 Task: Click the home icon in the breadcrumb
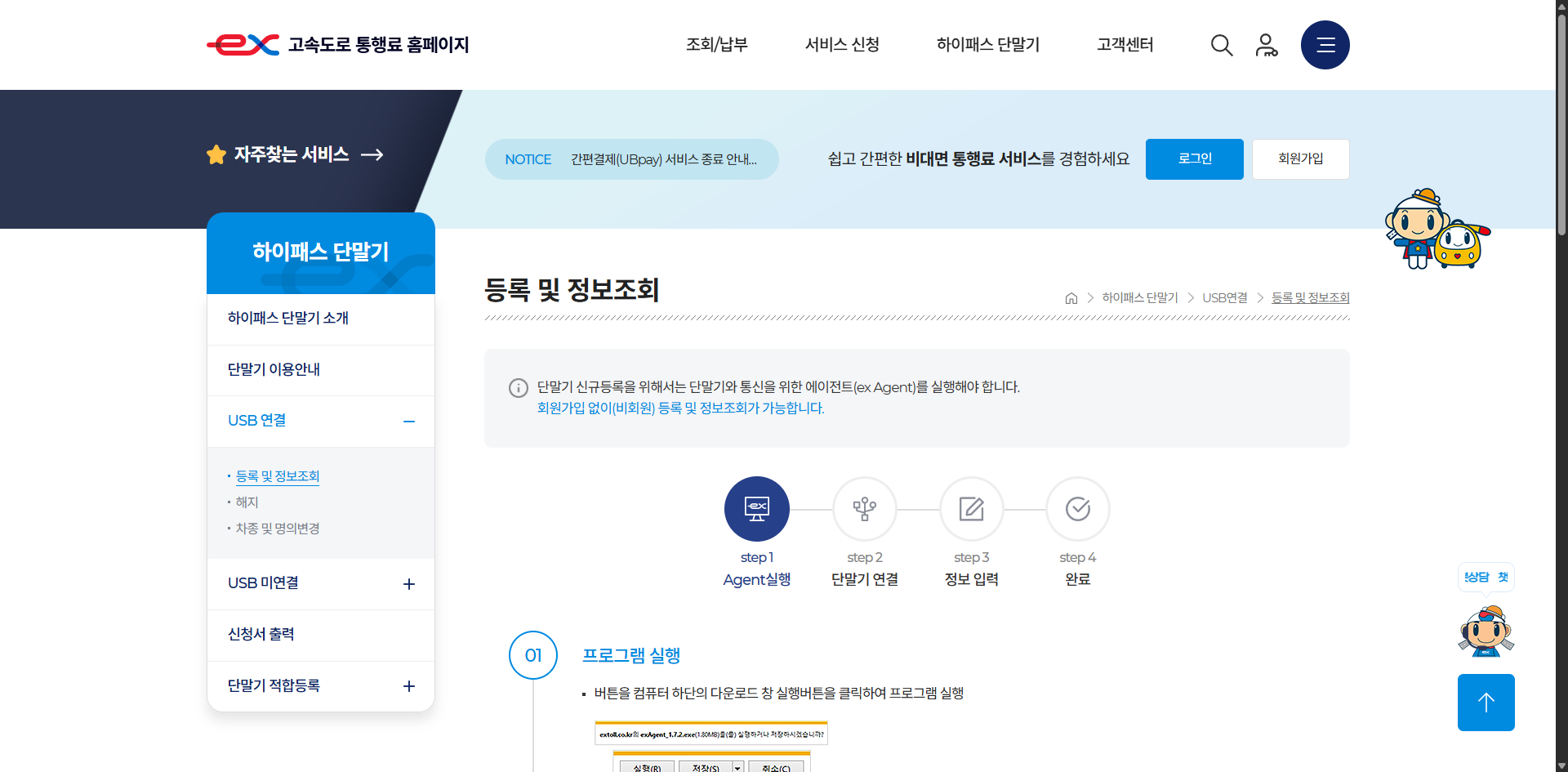tap(1071, 297)
